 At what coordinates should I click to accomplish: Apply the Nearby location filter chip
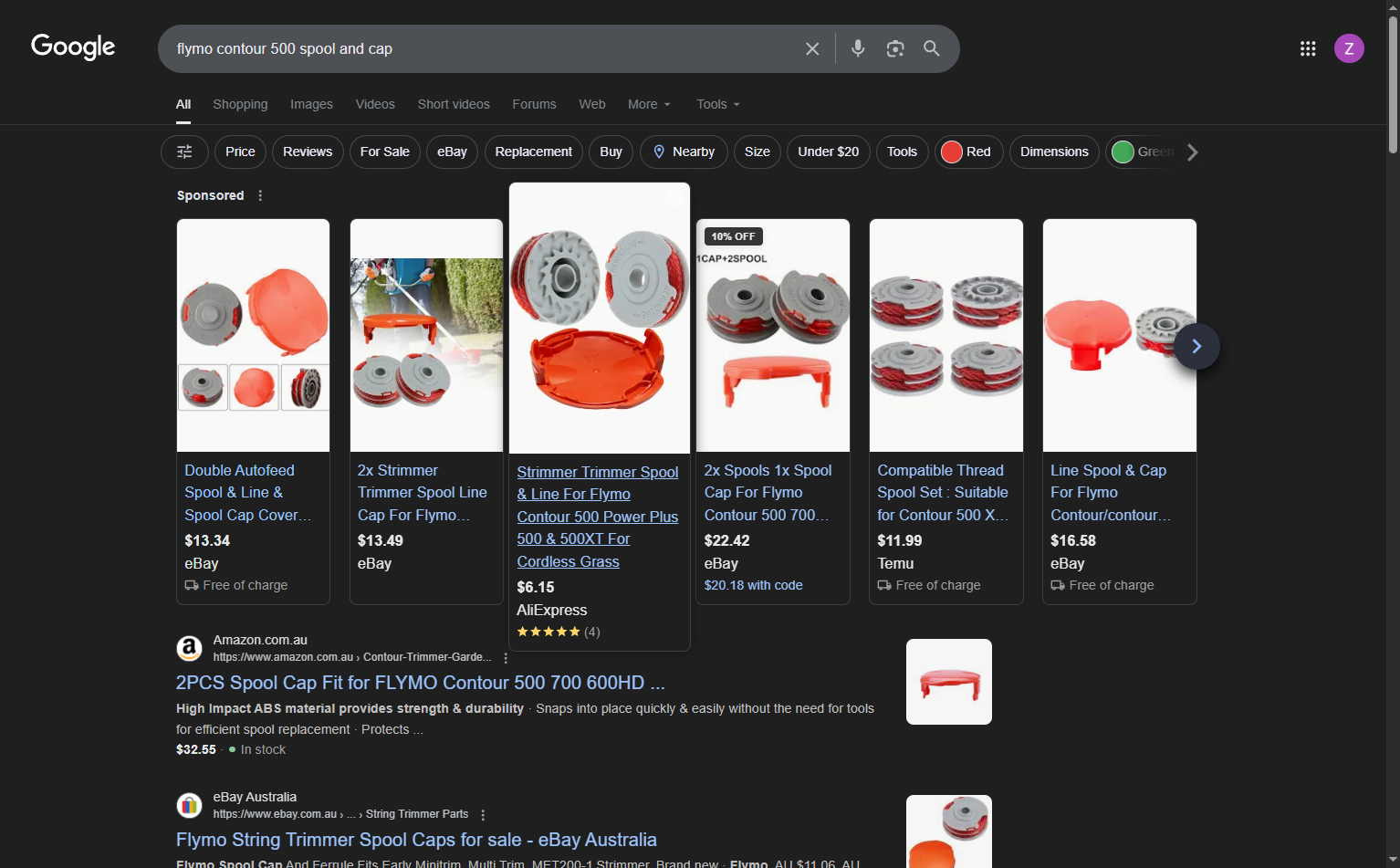(684, 152)
